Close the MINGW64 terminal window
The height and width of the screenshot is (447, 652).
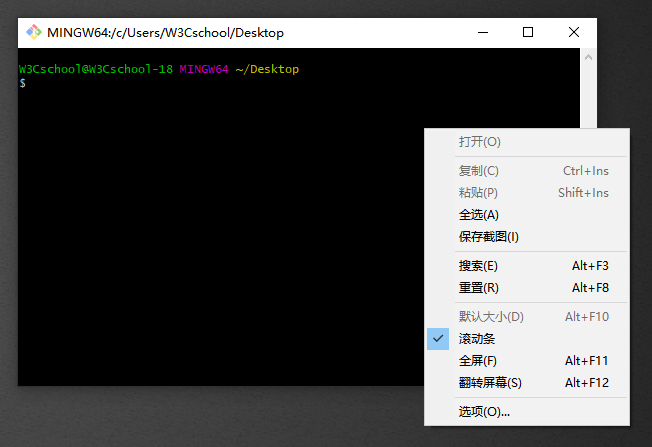(574, 32)
